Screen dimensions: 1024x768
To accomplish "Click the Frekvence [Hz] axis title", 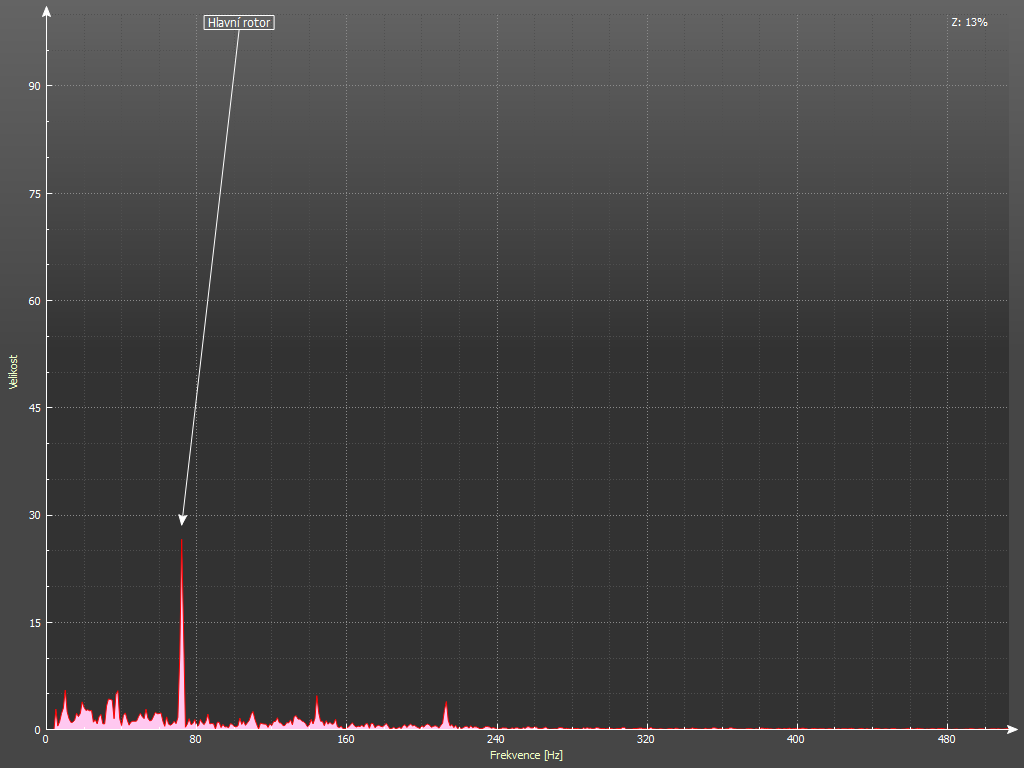I will pos(526,755).
